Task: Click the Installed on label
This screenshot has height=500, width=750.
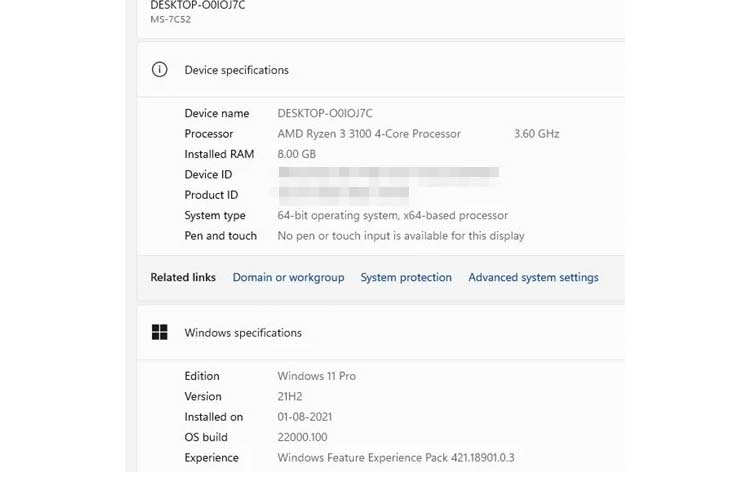Action: click(214, 417)
